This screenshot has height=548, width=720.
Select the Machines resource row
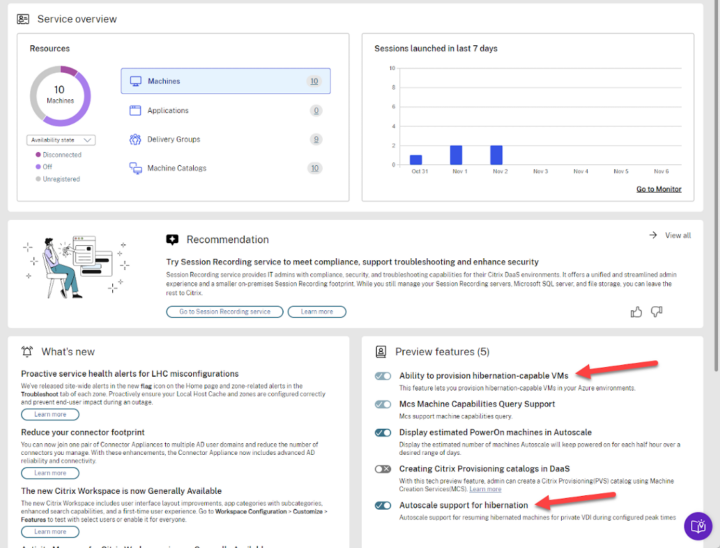[225, 81]
